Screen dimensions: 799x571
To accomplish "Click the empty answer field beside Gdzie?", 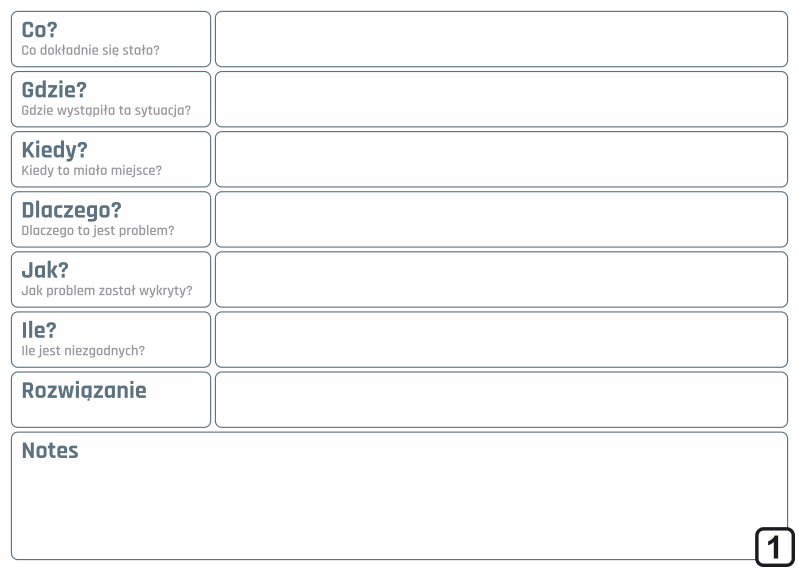I will click(x=501, y=99).
